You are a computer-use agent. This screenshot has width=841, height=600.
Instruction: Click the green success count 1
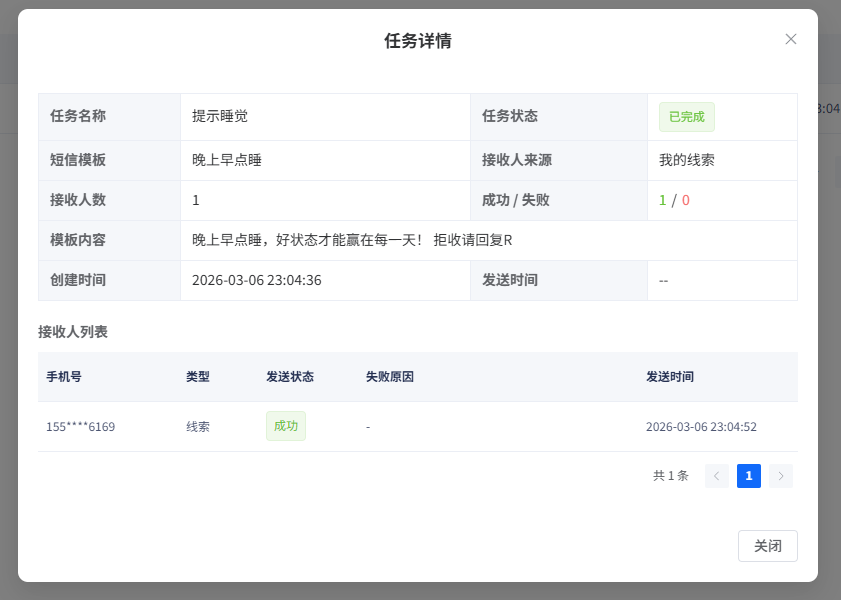662,200
